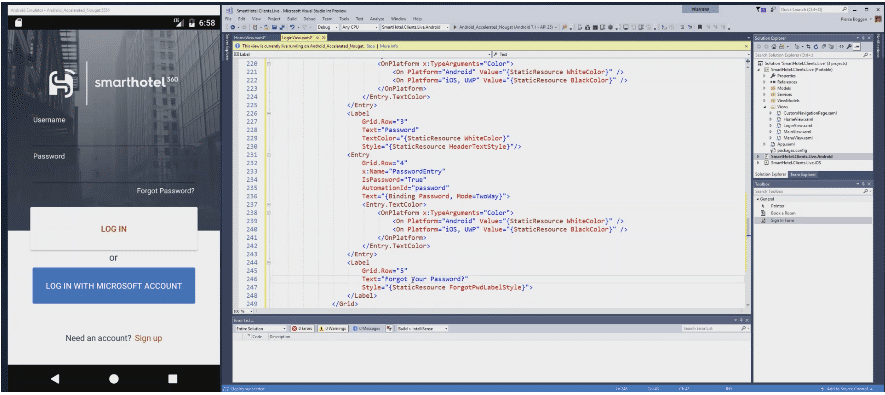Click Solution Explorer Show All Files icon

(831, 47)
